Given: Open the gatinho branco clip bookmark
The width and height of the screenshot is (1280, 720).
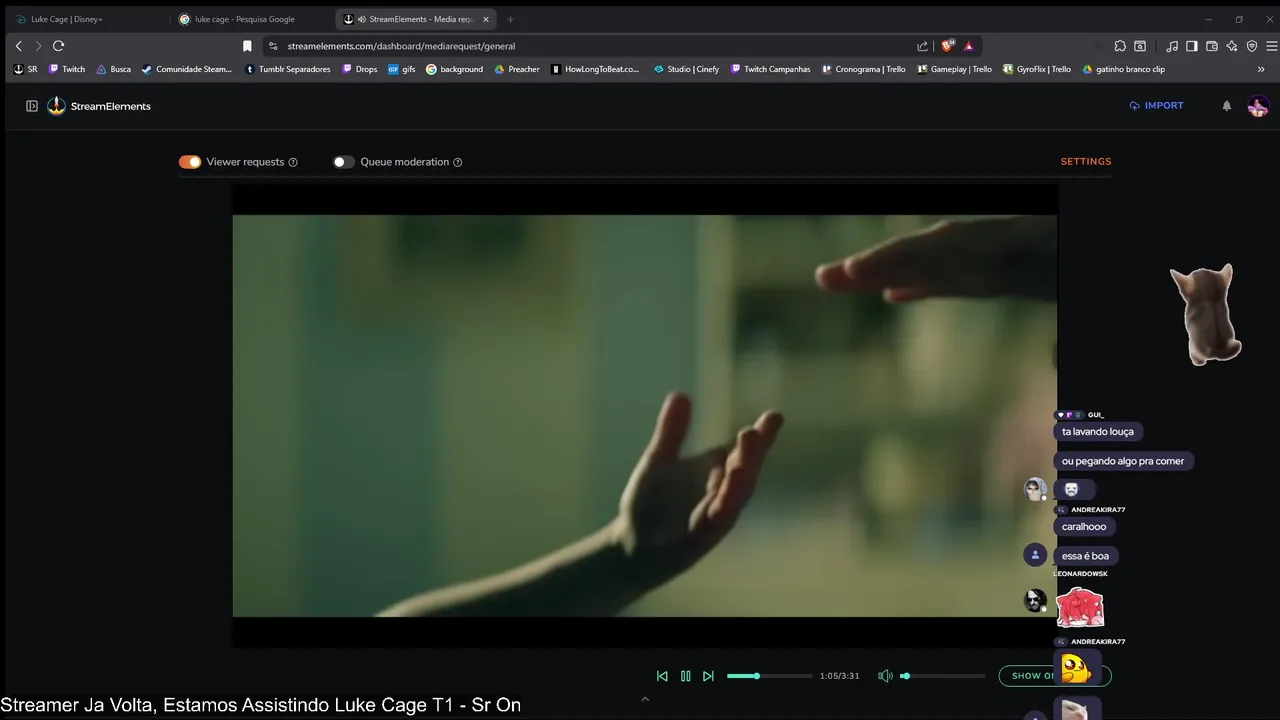Looking at the screenshot, I should [x=1123, y=69].
